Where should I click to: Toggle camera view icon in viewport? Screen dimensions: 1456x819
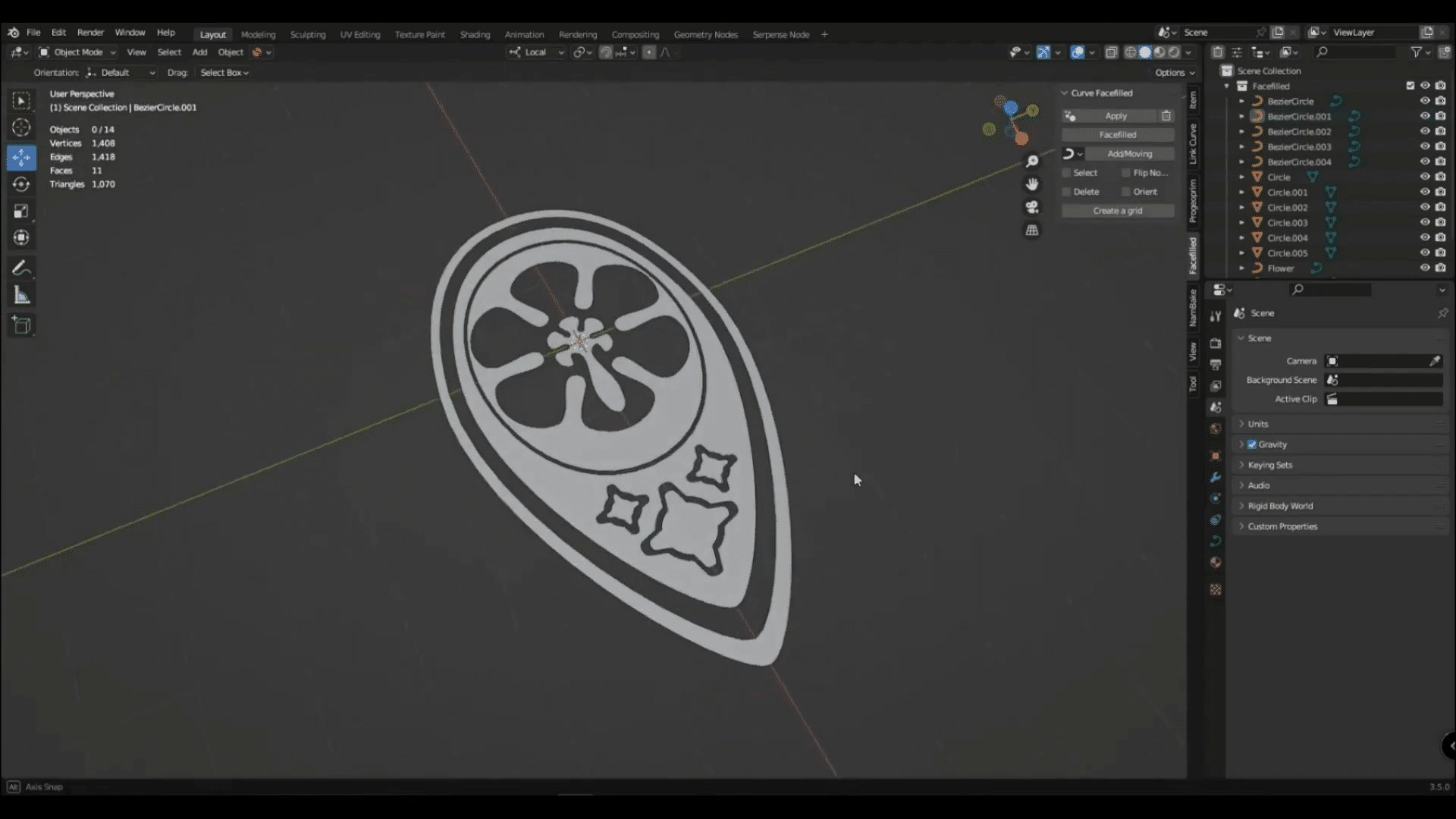tap(1032, 207)
